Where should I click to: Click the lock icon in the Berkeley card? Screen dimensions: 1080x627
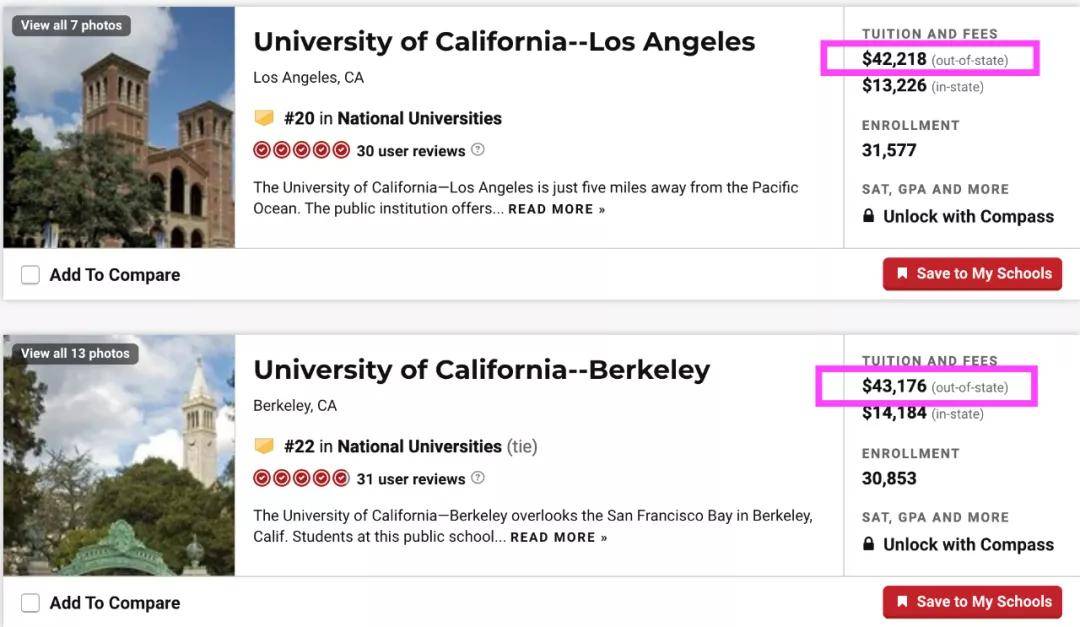[x=868, y=544]
